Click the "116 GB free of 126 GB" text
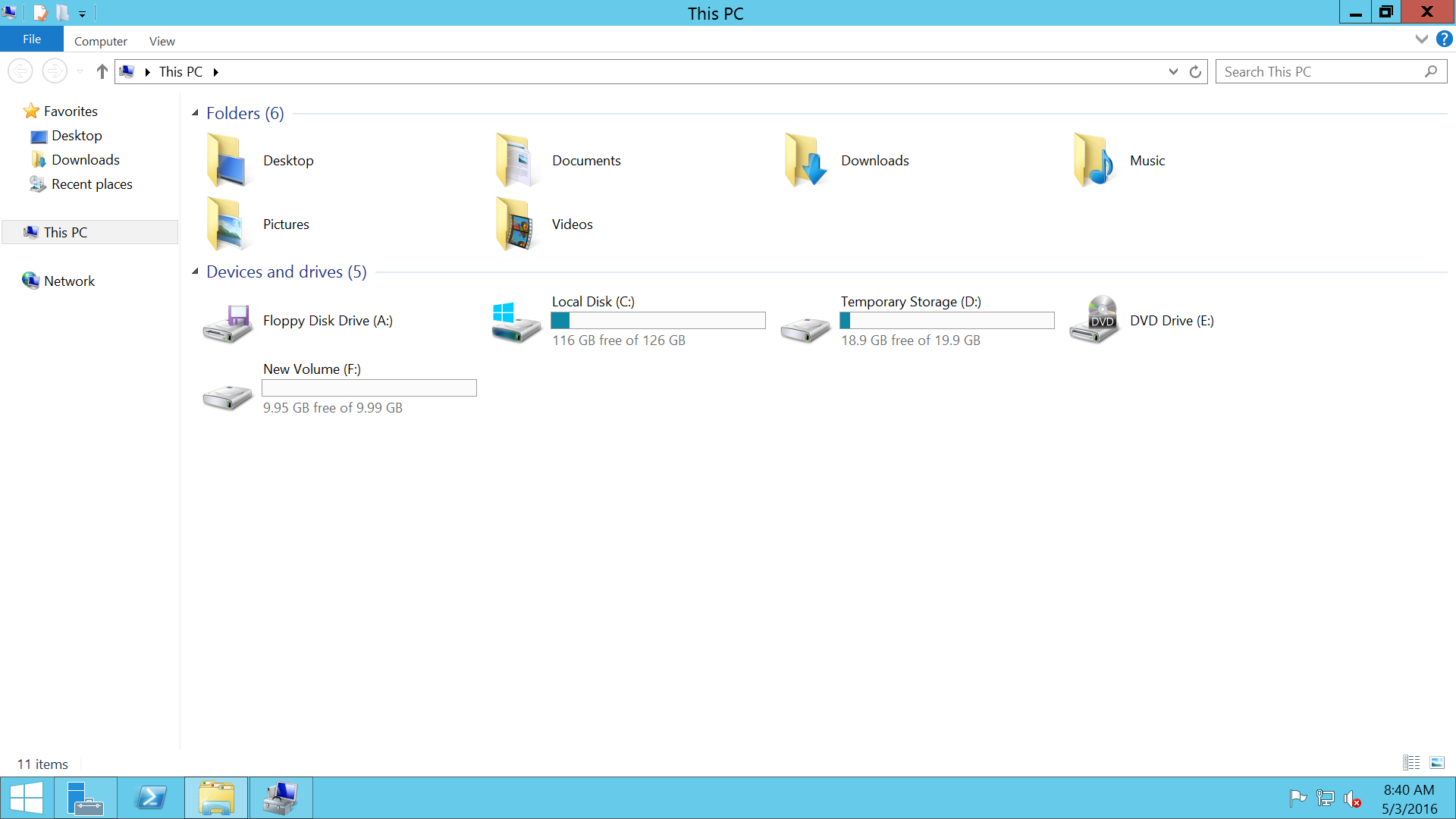The image size is (1456, 819). click(618, 340)
